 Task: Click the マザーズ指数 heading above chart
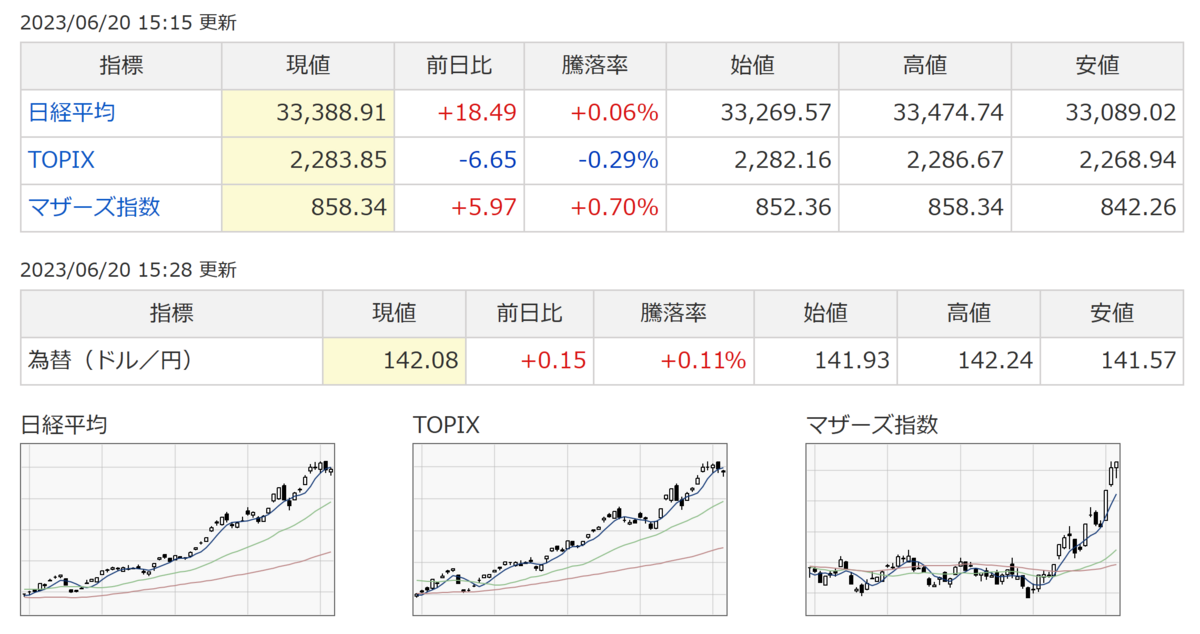click(x=872, y=424)
